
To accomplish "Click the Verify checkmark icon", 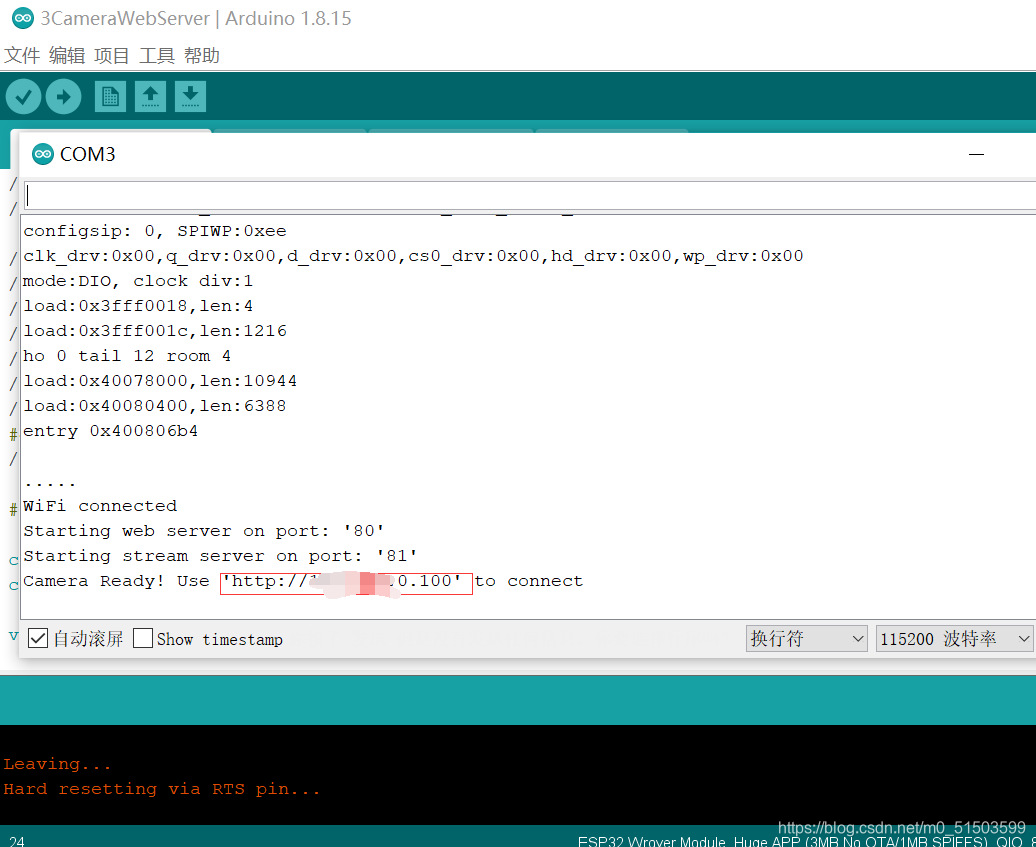I will click(x=23, y=96).
